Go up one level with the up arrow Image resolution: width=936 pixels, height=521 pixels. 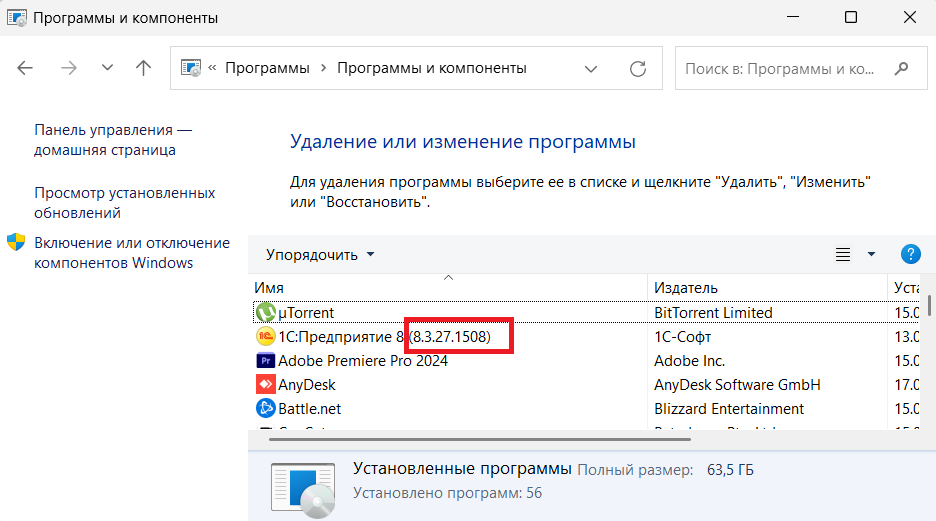click(143, 67)
